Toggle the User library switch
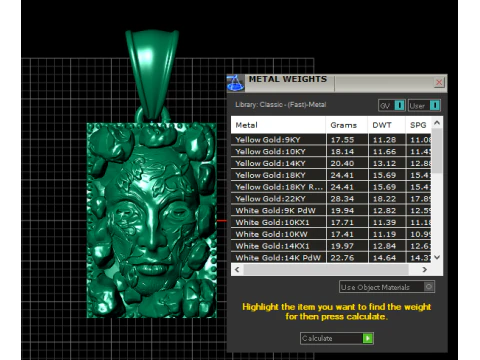The width and height of the screenshot is (480, 360). coord(424,106)
